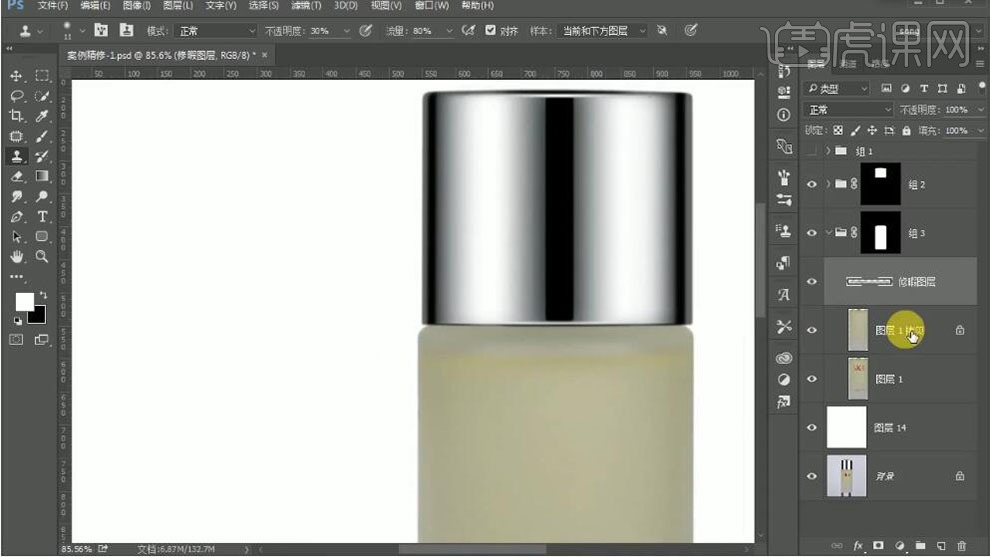Create a new group folder
Screen dimensions: 990x557
click(920, 546)
